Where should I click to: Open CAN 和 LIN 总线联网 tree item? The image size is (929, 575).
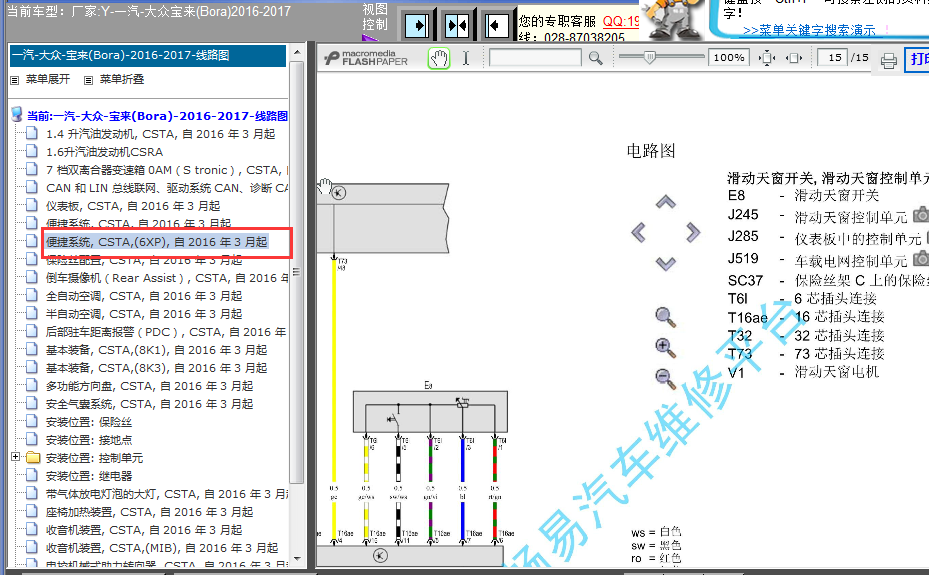tap(166, 188)
